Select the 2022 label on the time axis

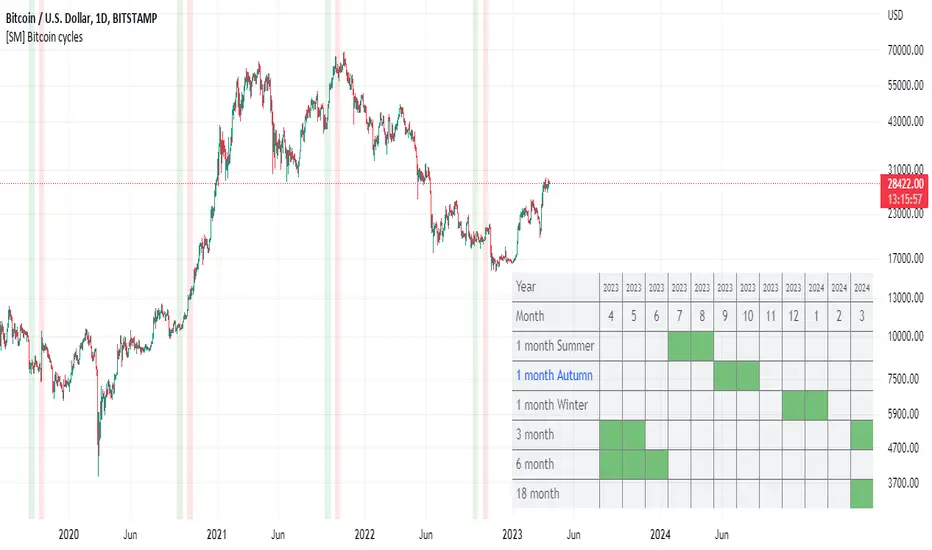pyautogui.click(x=365, y=535)
